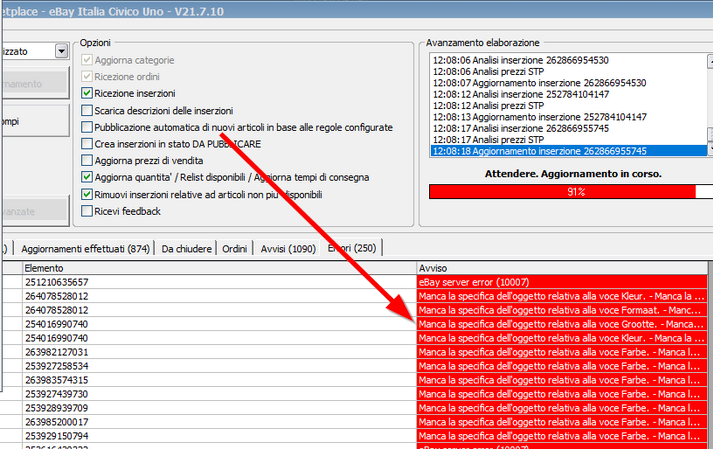Switch to the Ordini tab
The image size is (713, 449).
[235, 249]
